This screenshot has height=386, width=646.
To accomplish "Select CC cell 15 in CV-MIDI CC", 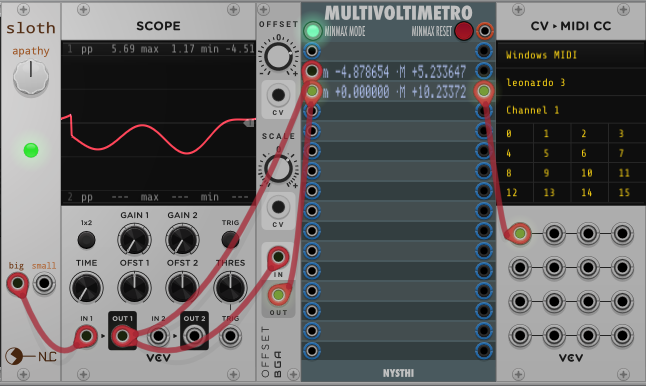I will pos(627,192).
